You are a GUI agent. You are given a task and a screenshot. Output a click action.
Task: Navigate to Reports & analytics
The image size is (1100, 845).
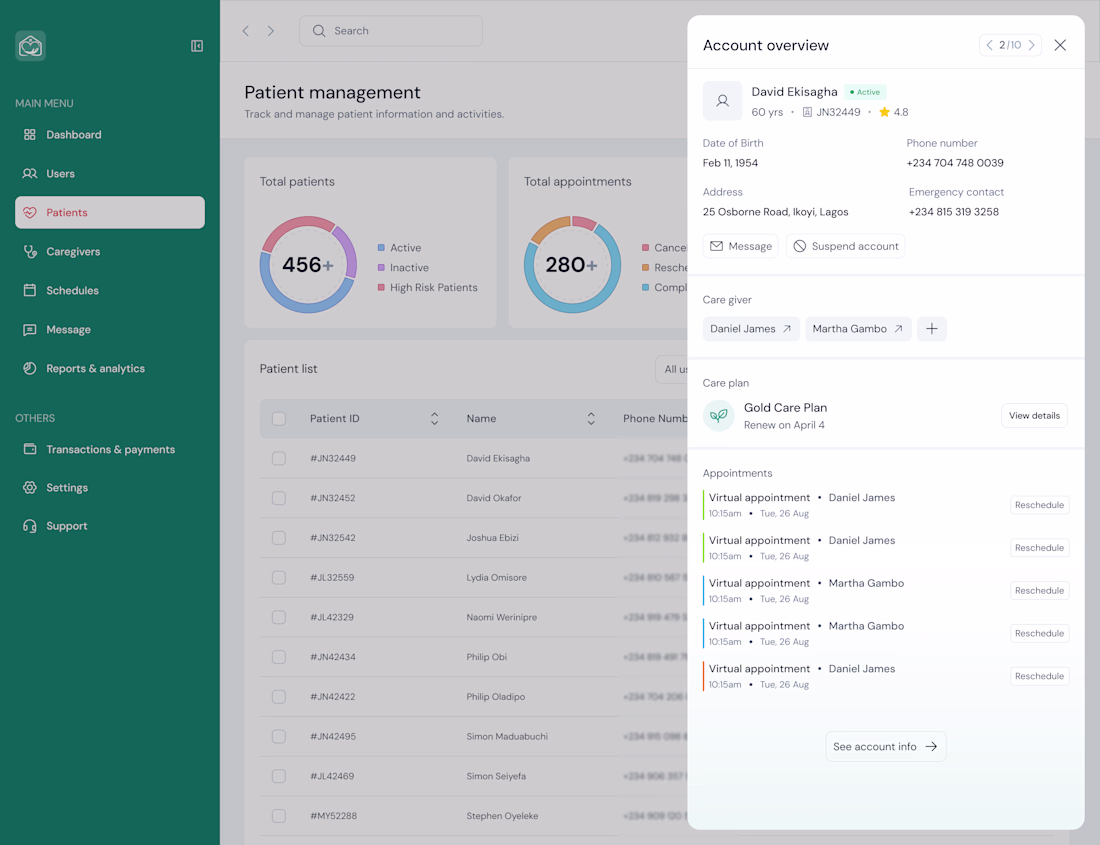[x=95, y=369]
